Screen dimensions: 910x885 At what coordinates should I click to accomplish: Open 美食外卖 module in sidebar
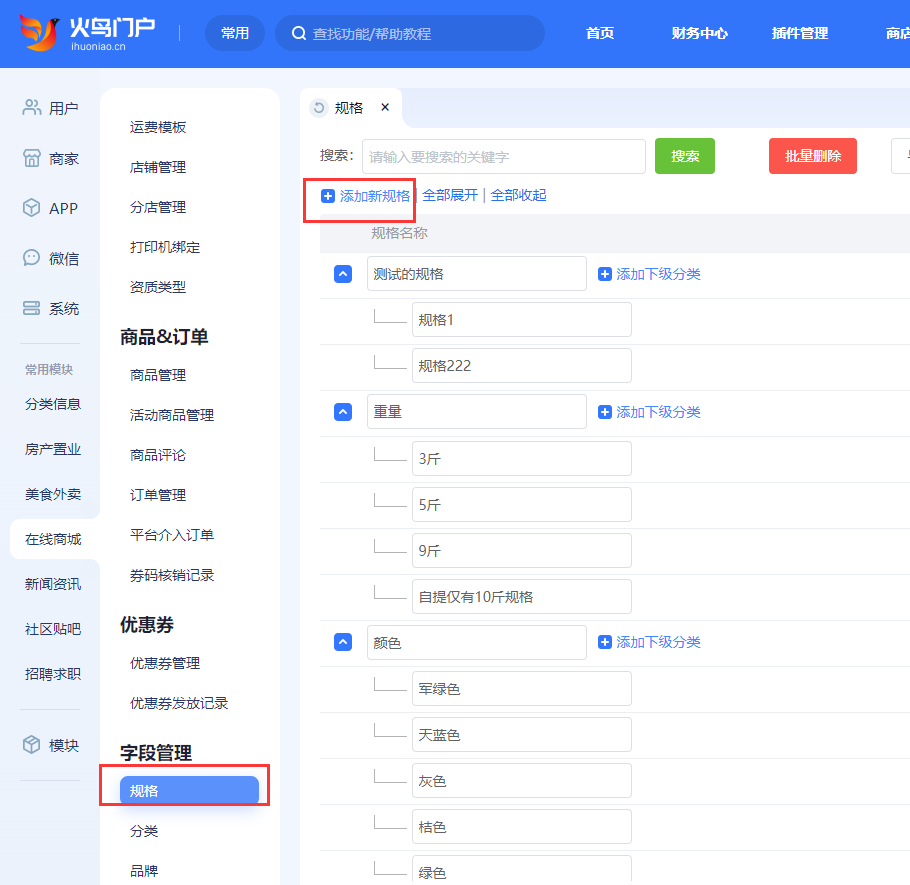[53, 494]
